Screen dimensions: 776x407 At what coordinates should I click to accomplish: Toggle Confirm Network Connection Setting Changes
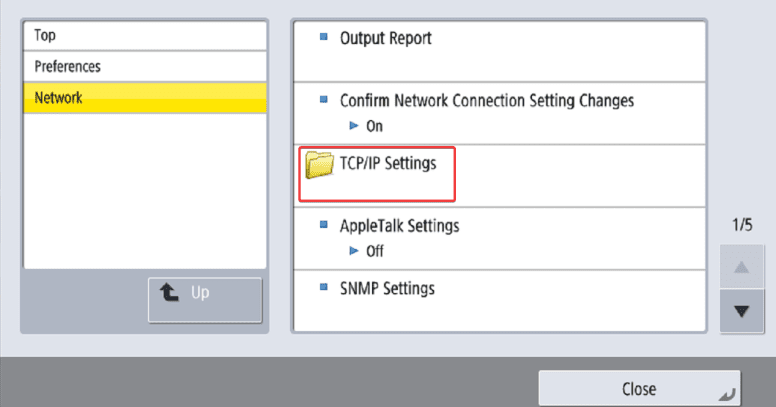(486, 101)
